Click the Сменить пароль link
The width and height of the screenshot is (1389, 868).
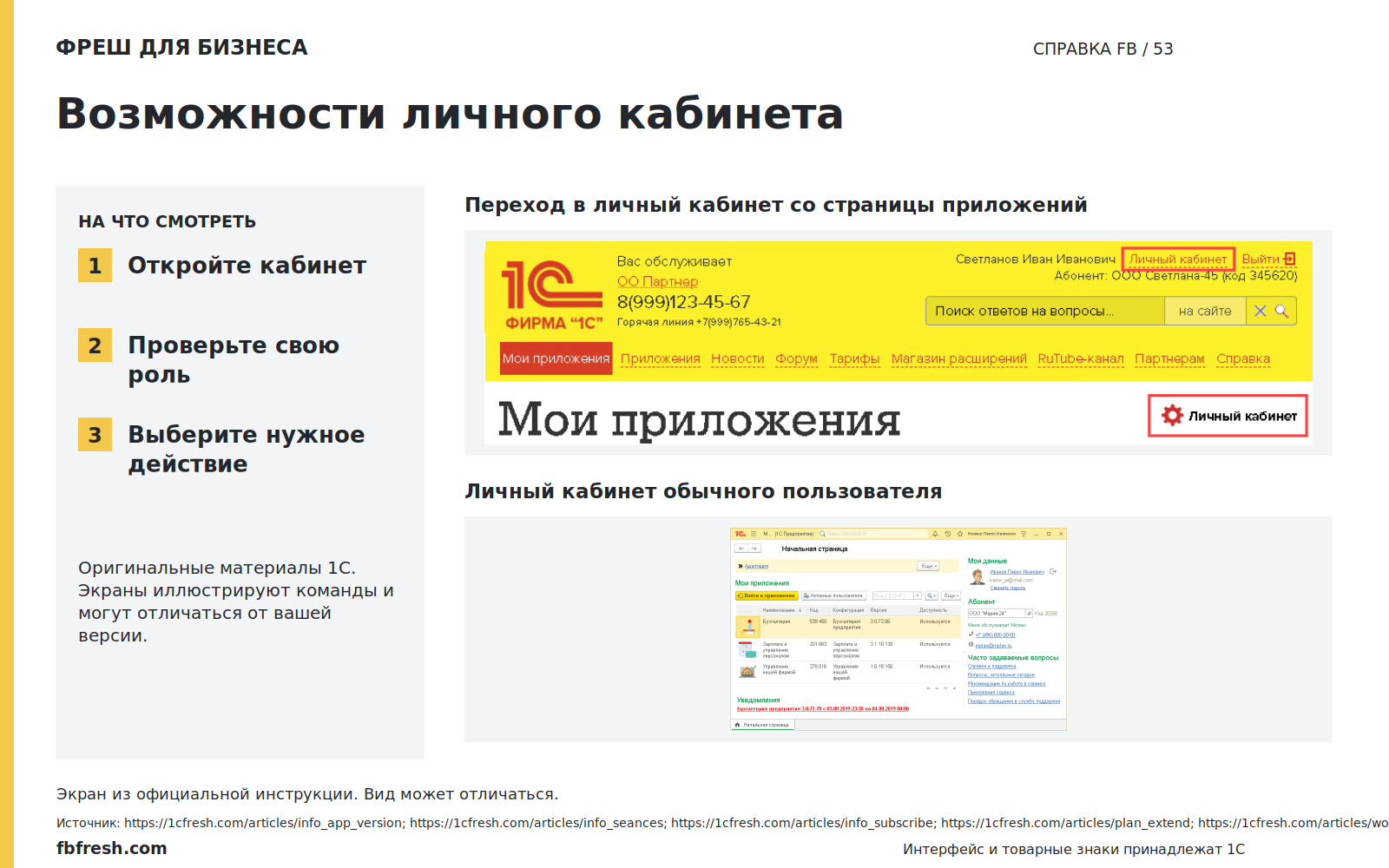pyautogui.click(x=1008, y=588)
